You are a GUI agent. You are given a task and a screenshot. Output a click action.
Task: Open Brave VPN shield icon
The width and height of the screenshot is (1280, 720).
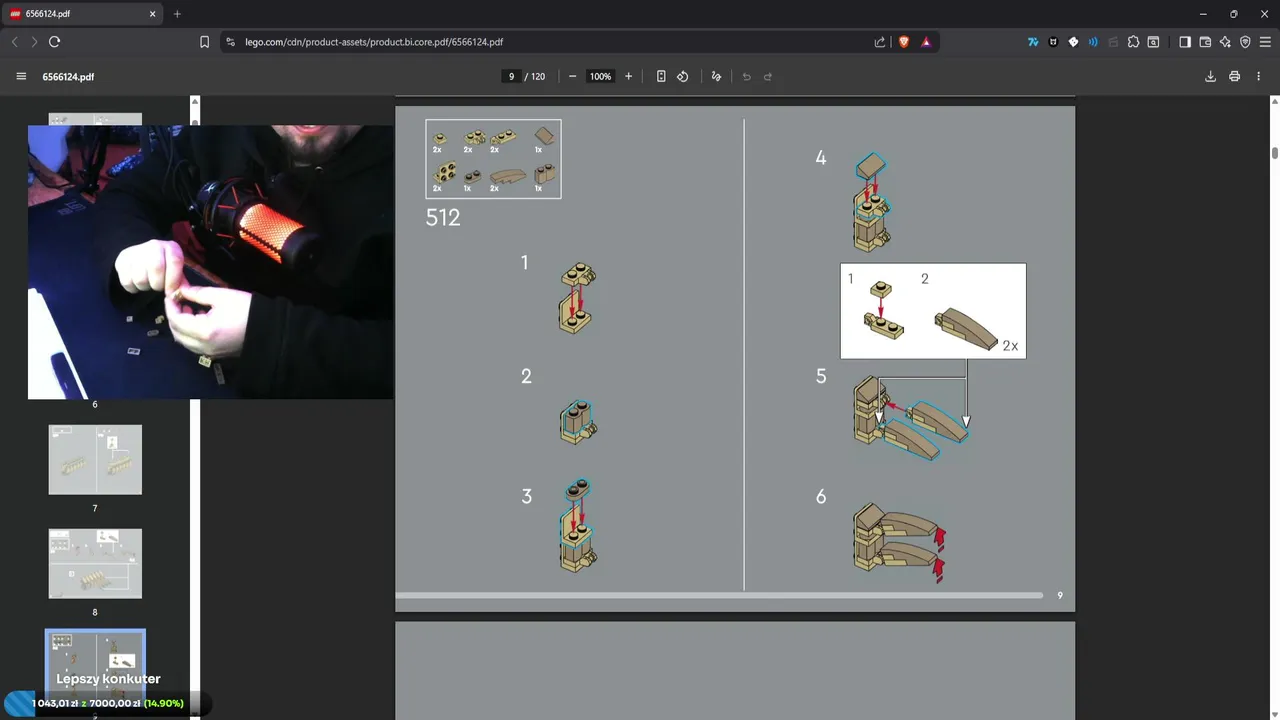[1245, 42]
